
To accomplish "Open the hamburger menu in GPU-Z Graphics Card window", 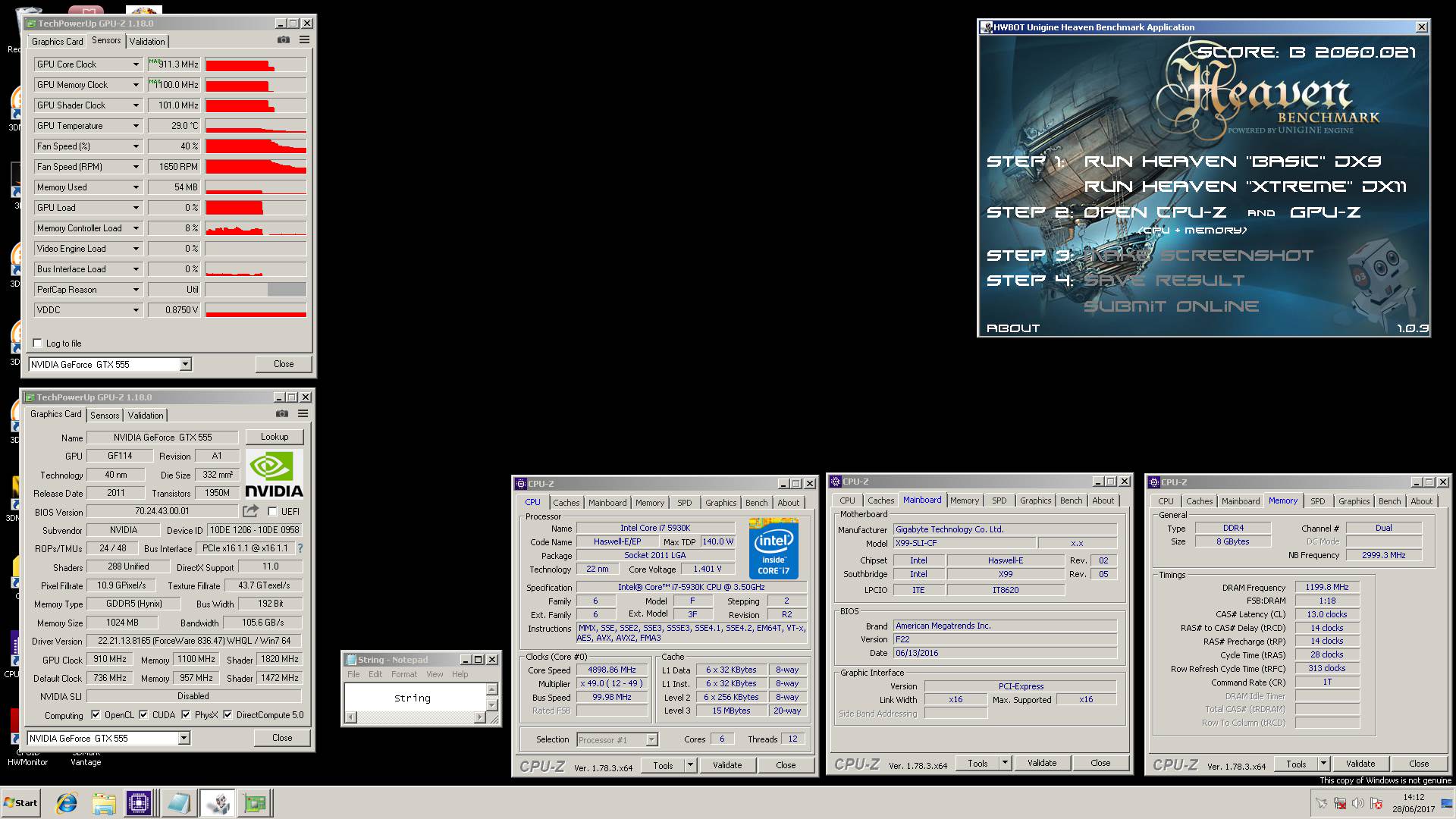I will (303, 414).
